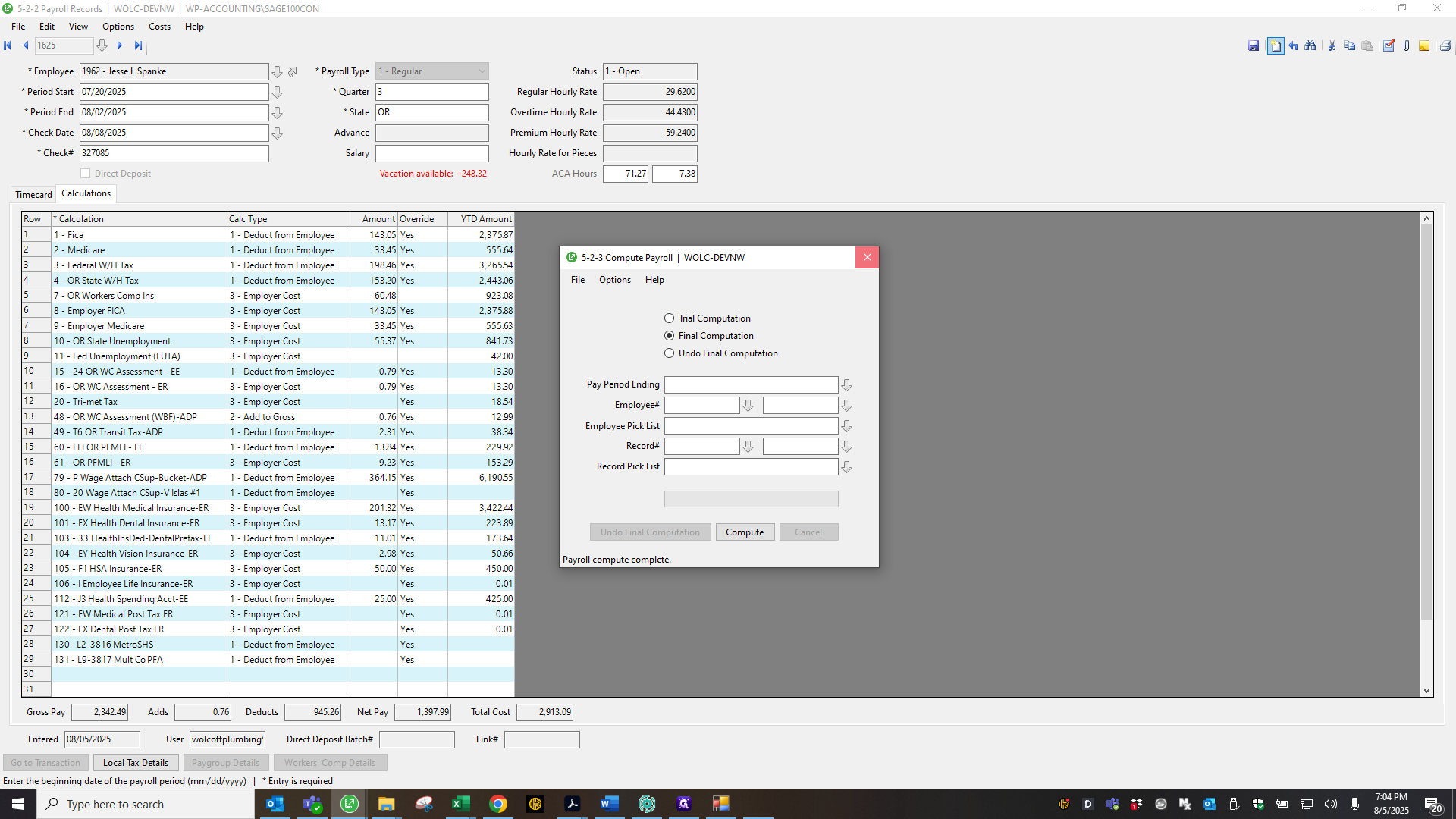1456x819 pixels.
Task: Select Undo Final Computation radio option
Action: point(669,353)
